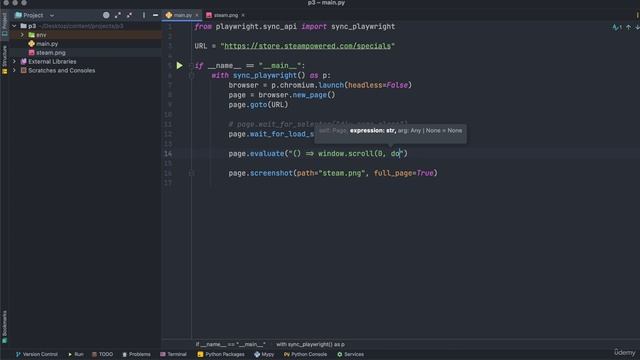Click the sync_playwright import line

[295, 27]
